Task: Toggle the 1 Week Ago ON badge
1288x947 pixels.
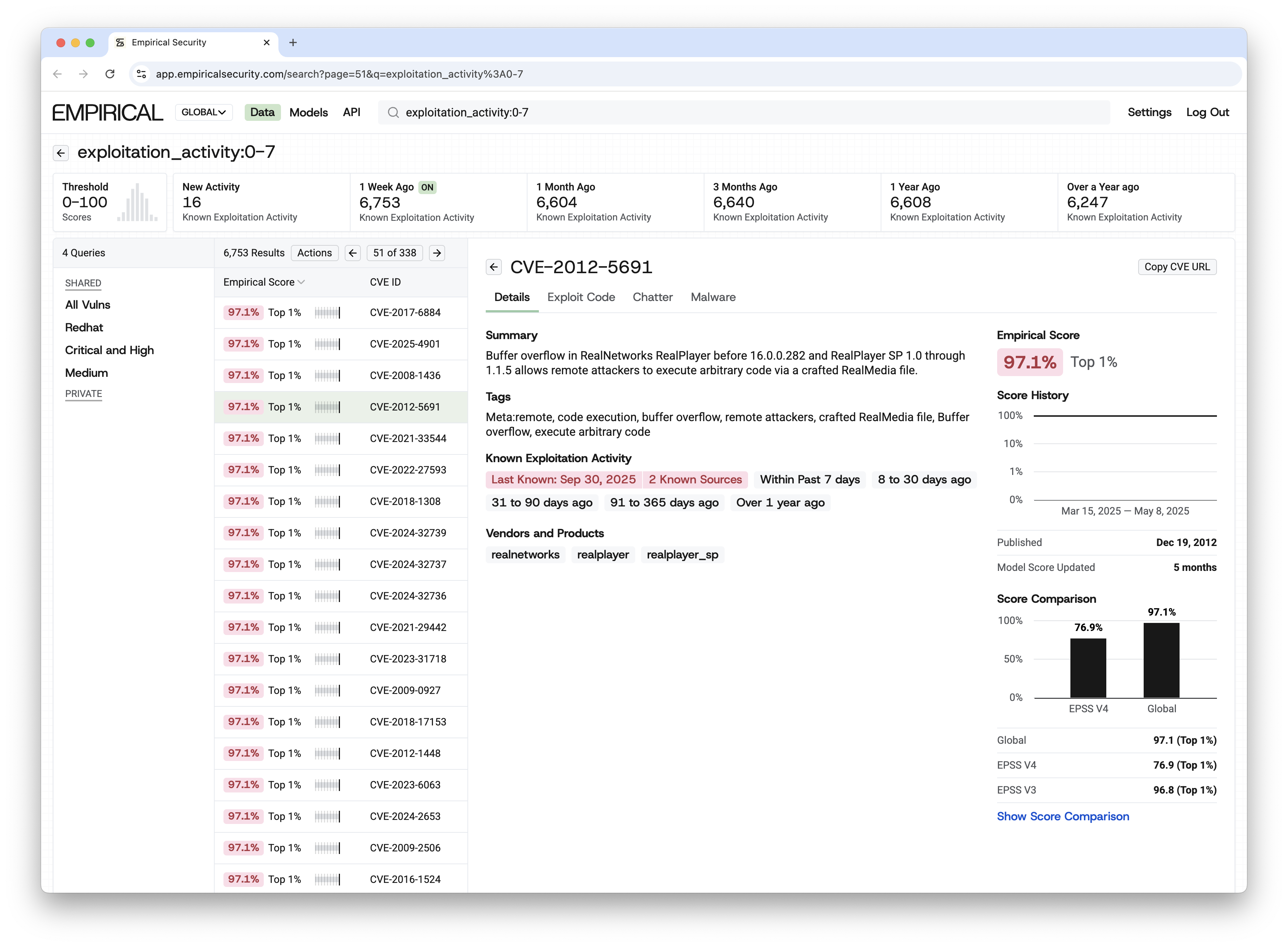Action: point(427,187)
